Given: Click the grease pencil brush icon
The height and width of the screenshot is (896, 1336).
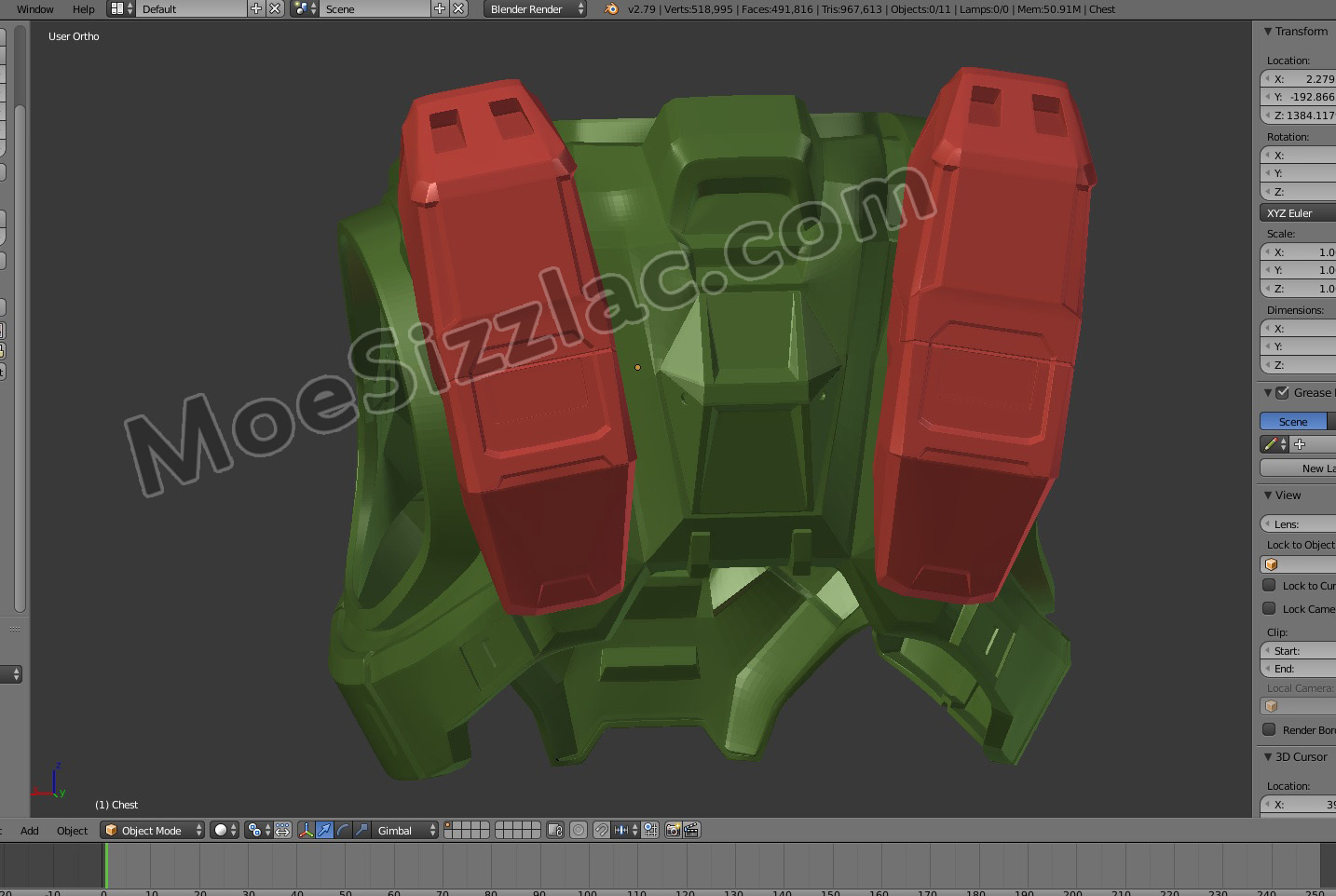Looking at the screenshot, I should click(1273, 444).
